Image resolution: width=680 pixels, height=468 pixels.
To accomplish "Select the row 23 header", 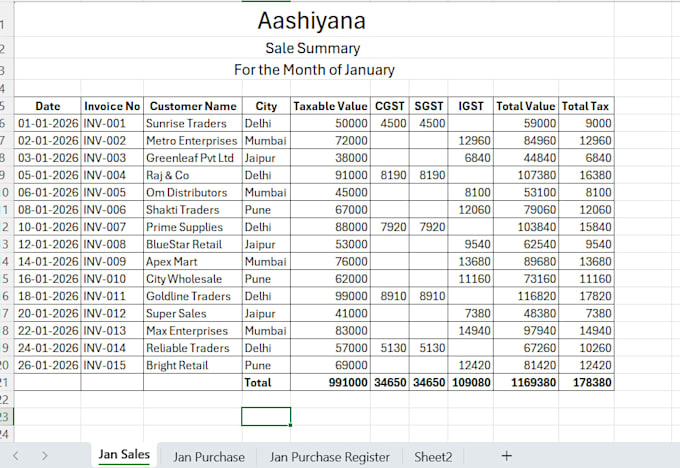I will coord(6,417).
